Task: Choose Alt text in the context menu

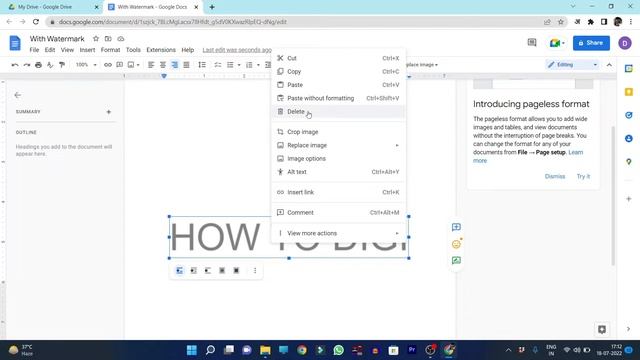Action: tap(338, 172)
